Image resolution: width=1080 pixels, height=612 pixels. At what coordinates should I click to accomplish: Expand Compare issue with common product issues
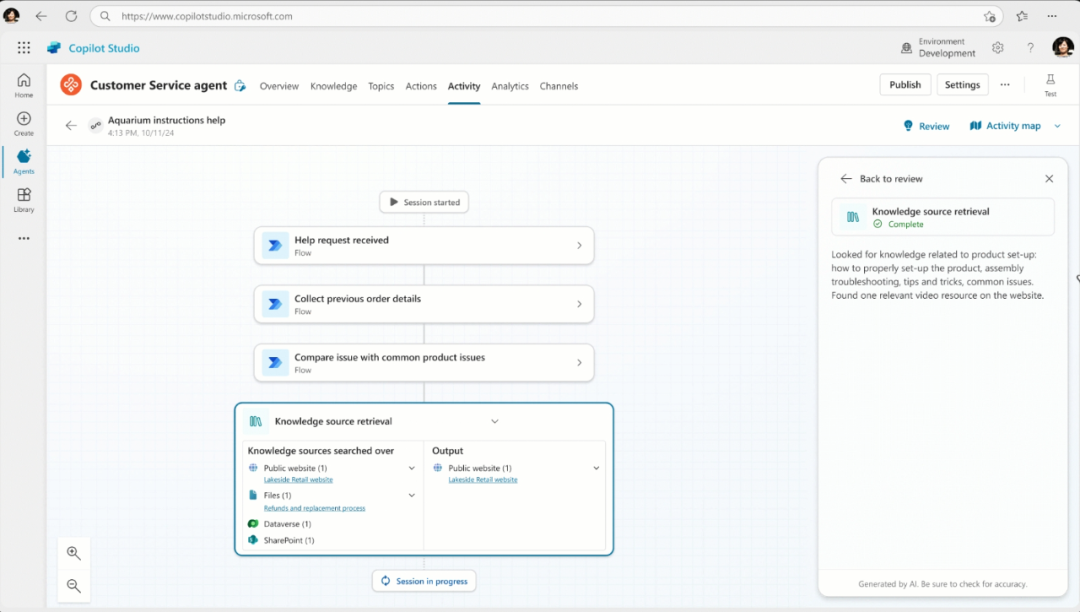579,362
